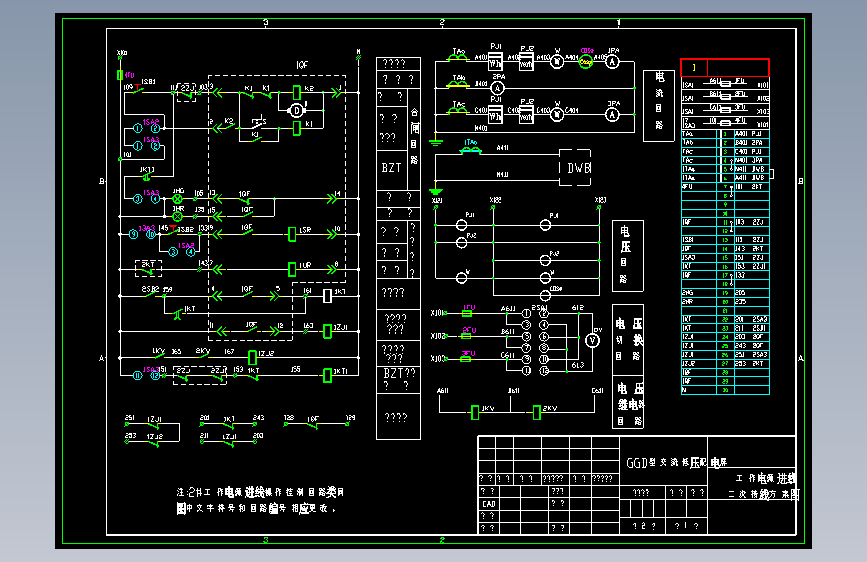
Task: Click the X123 terminal label
Action: (x=600, y=200)
